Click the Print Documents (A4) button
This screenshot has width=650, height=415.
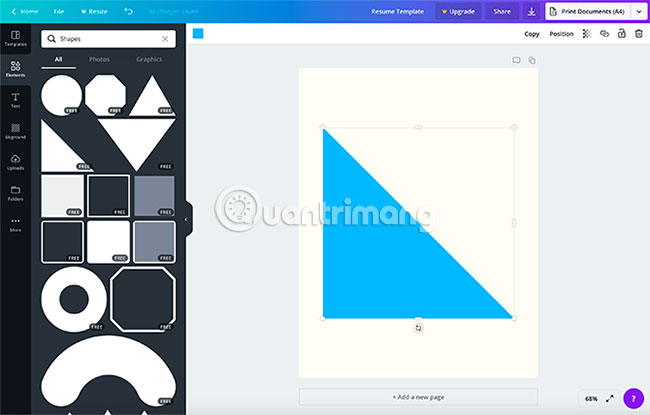pyautogui.click(x=588, y=12)
